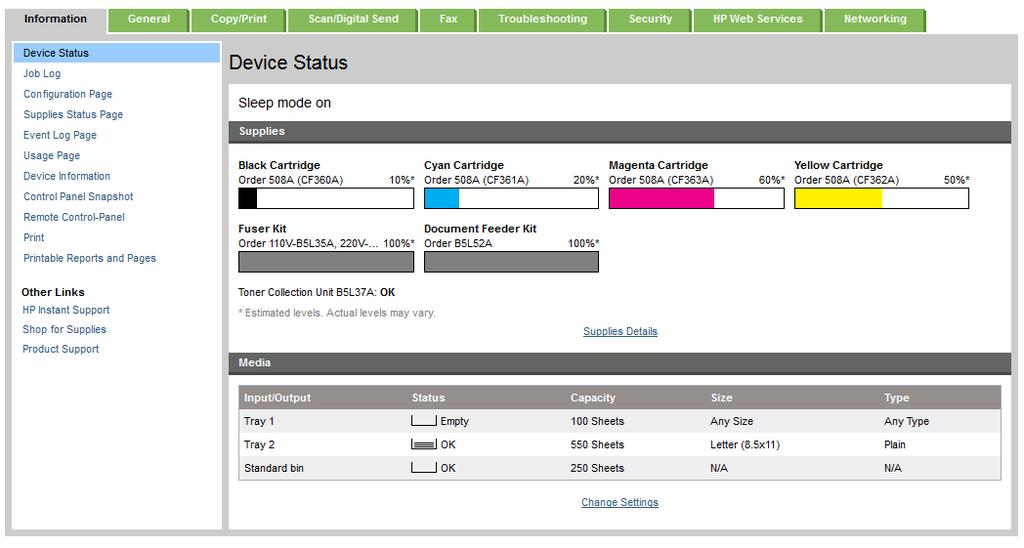
Task: Open the Scan/Digital Send tab
Action: [353, 20]
